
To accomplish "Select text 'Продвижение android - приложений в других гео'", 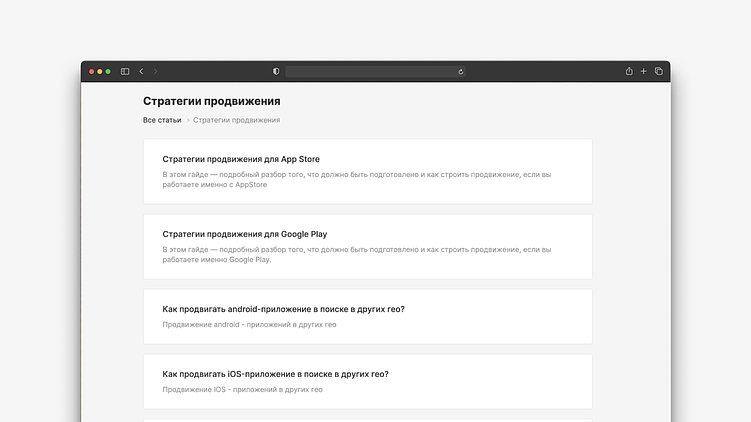I will point(249,324).
